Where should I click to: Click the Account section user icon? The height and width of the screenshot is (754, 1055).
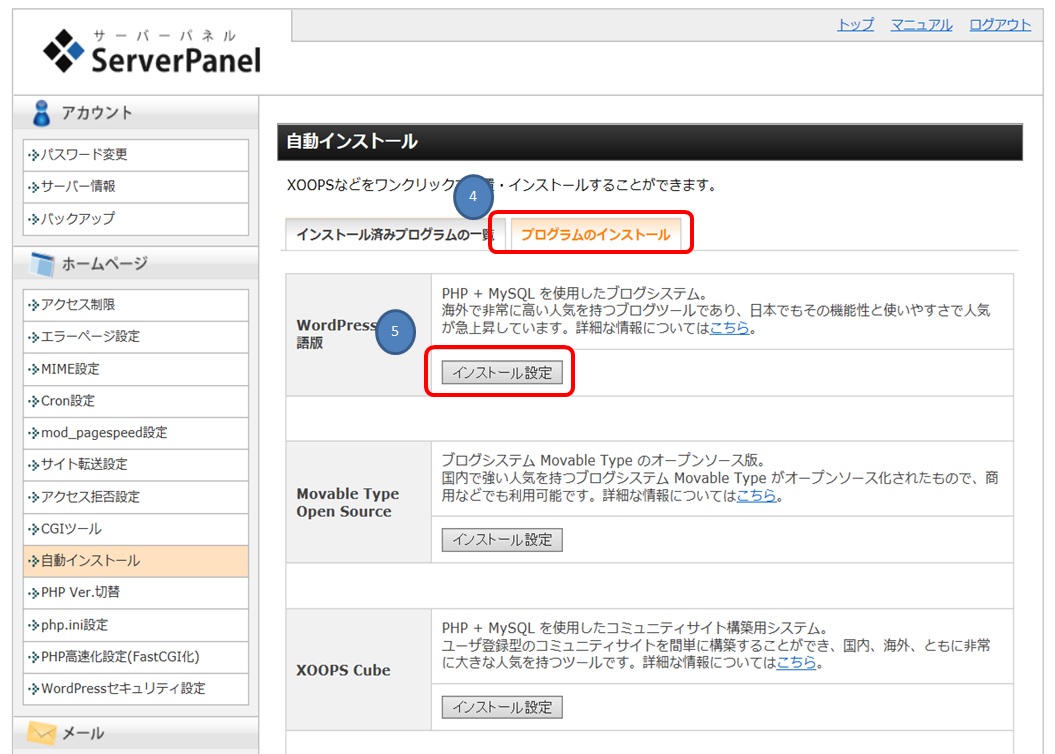click(x=41, y=113)
